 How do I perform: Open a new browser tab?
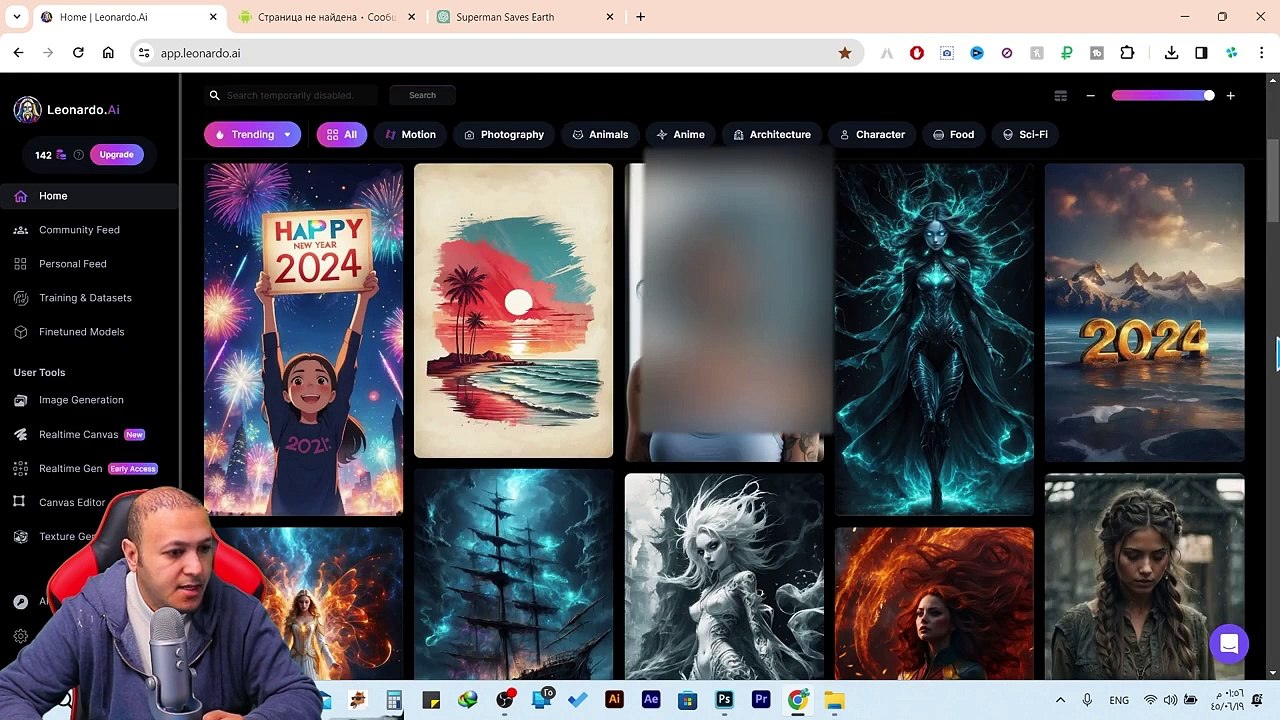pos(641,17)
